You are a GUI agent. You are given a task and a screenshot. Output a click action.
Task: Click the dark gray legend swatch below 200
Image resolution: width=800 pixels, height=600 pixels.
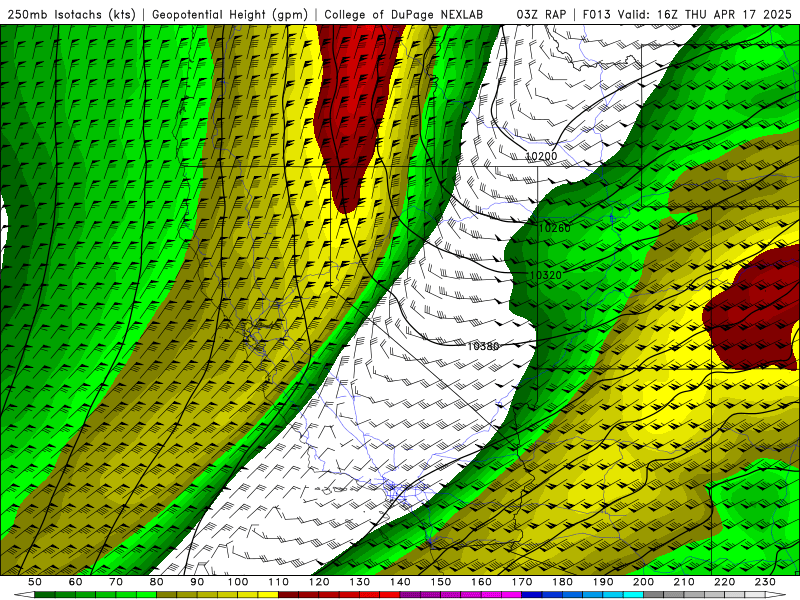coord(654,595)
